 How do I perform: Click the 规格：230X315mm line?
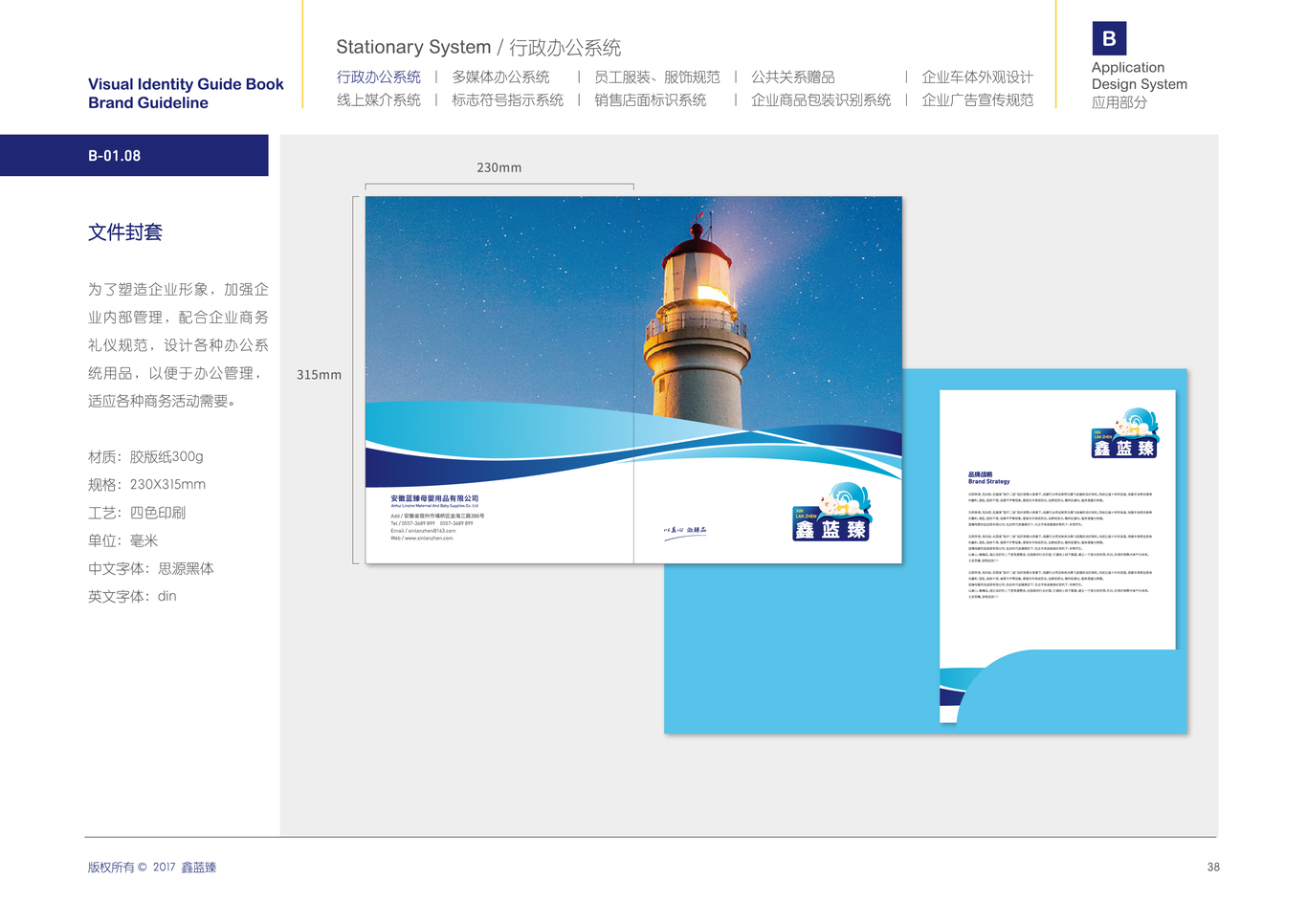point(146,484)
